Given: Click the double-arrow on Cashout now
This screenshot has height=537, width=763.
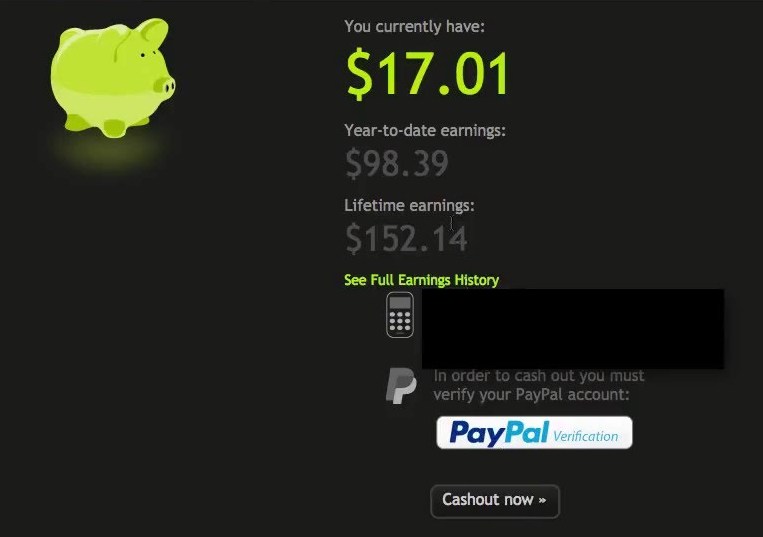Looking at the screenshot, I should click(542, 500).
